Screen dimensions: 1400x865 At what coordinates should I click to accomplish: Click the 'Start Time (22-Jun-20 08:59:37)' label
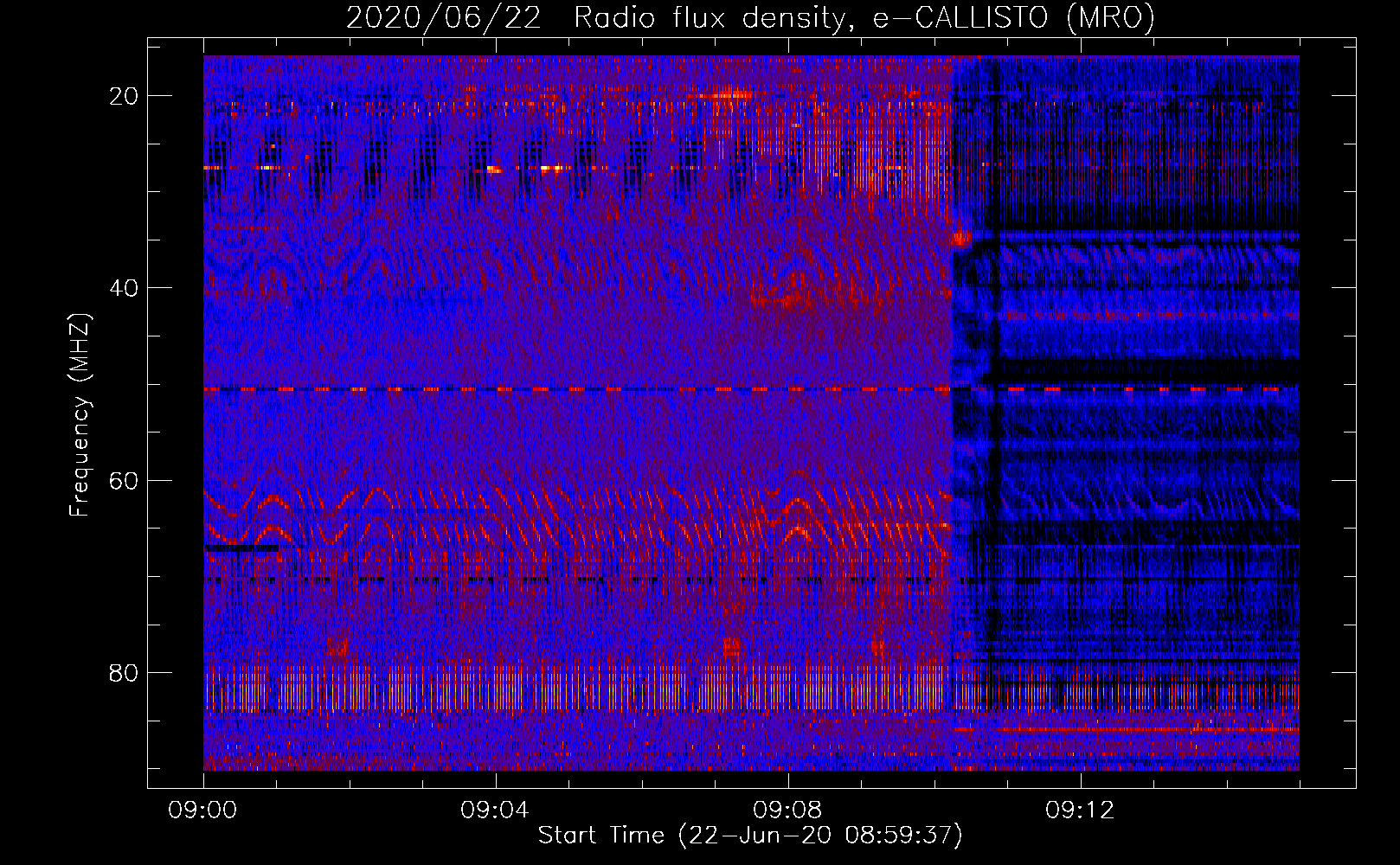(750, 836)
